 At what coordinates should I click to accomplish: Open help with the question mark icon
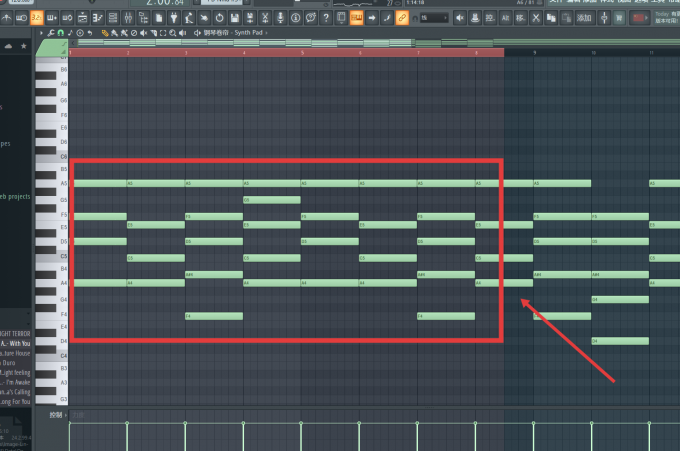click(x=326, y=18)
